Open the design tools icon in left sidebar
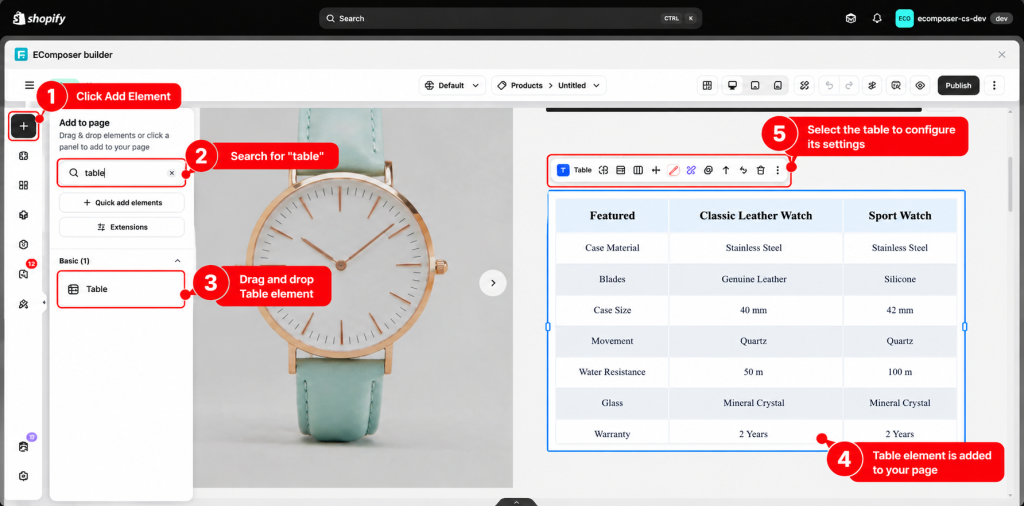Viewport: 1024px width, 506px height. 24,304
